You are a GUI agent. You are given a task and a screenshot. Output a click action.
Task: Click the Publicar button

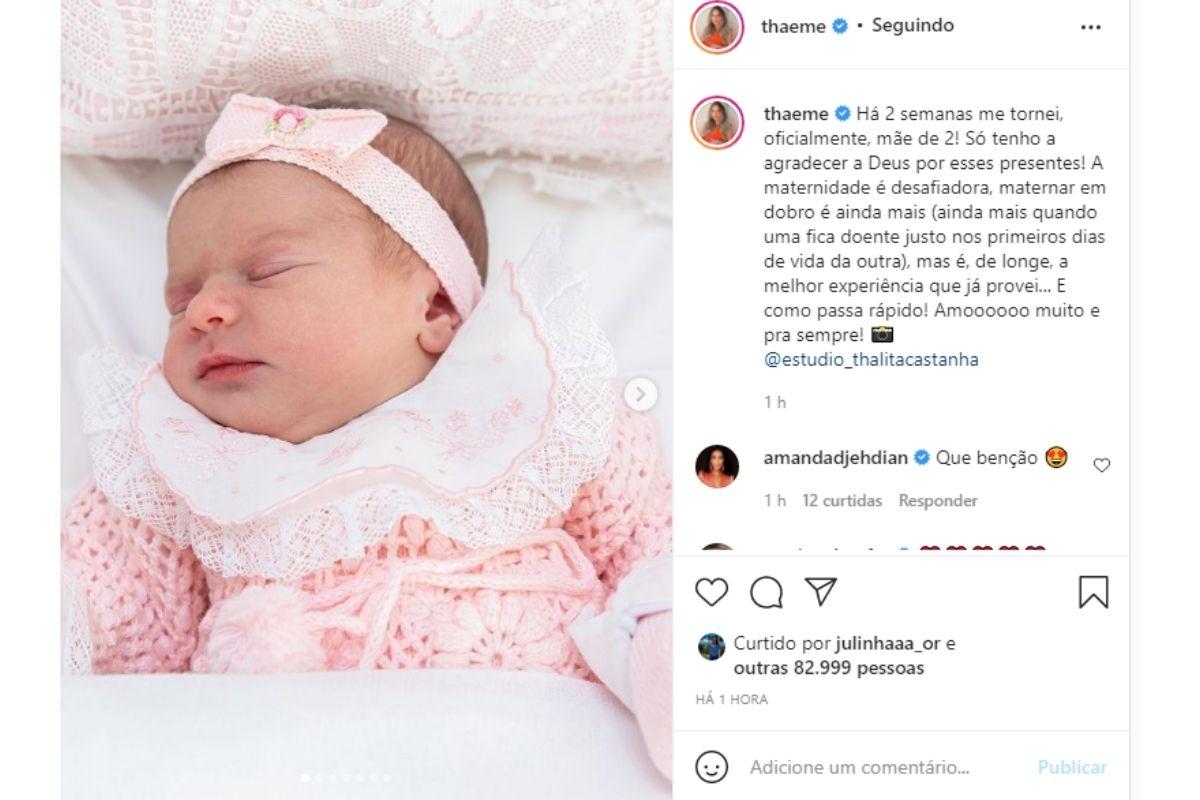(1072, 768)
